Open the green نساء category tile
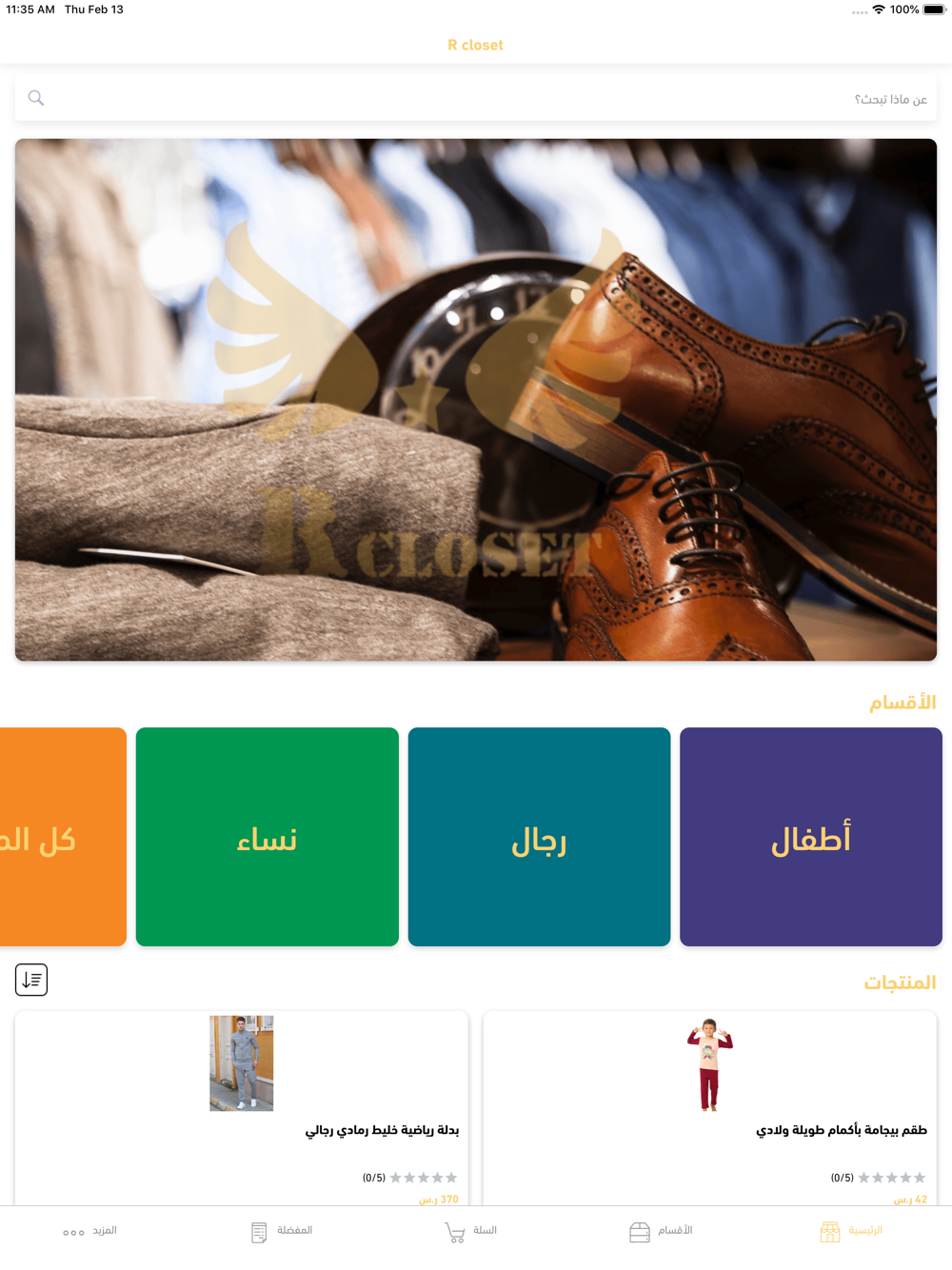The image size is (952, 1270). [268, 837]
